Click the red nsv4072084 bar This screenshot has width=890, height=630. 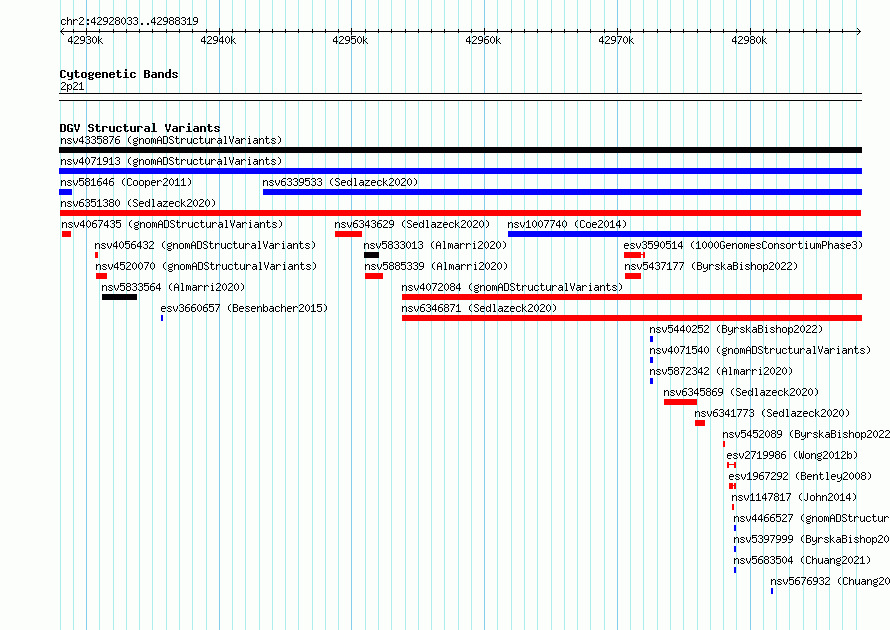coord(632,297)
